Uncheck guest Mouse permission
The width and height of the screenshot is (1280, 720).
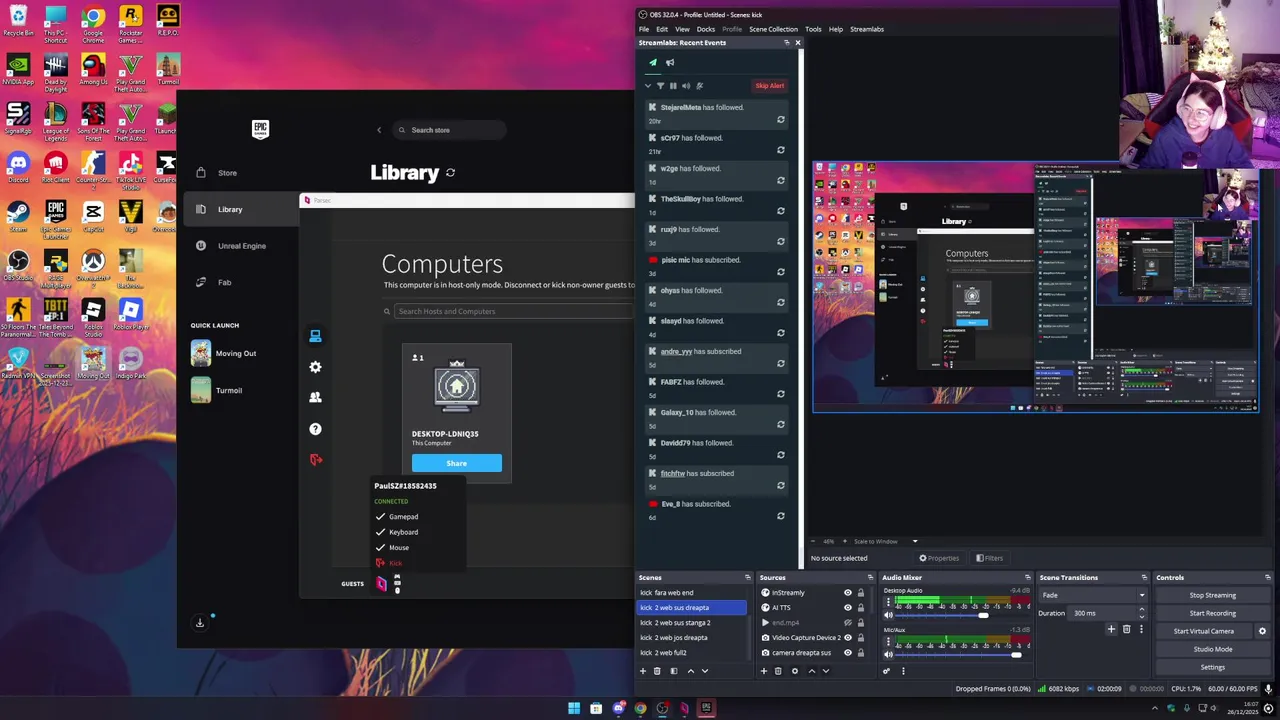[381, 548]
